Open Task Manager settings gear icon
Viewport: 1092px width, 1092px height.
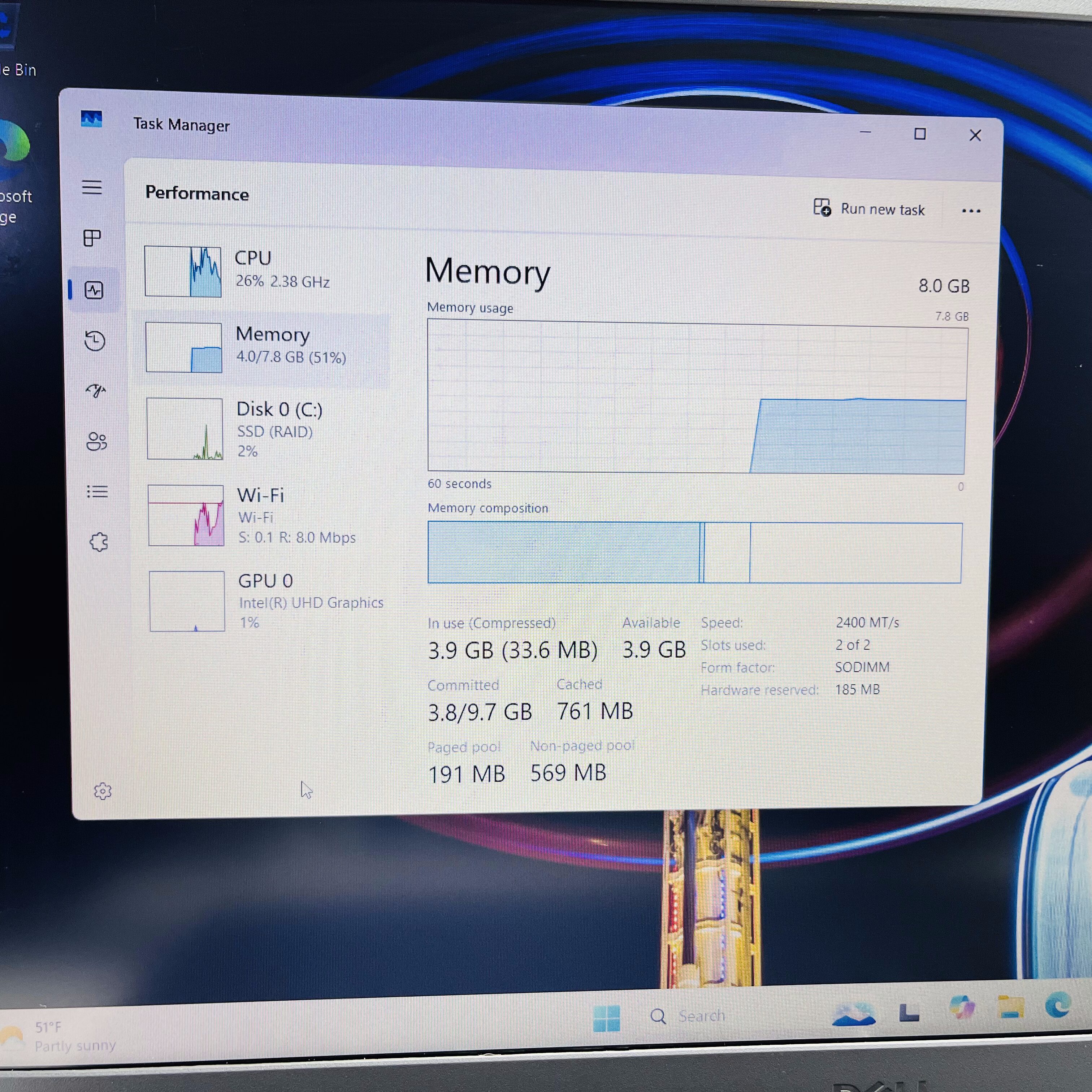click(102, 791)
